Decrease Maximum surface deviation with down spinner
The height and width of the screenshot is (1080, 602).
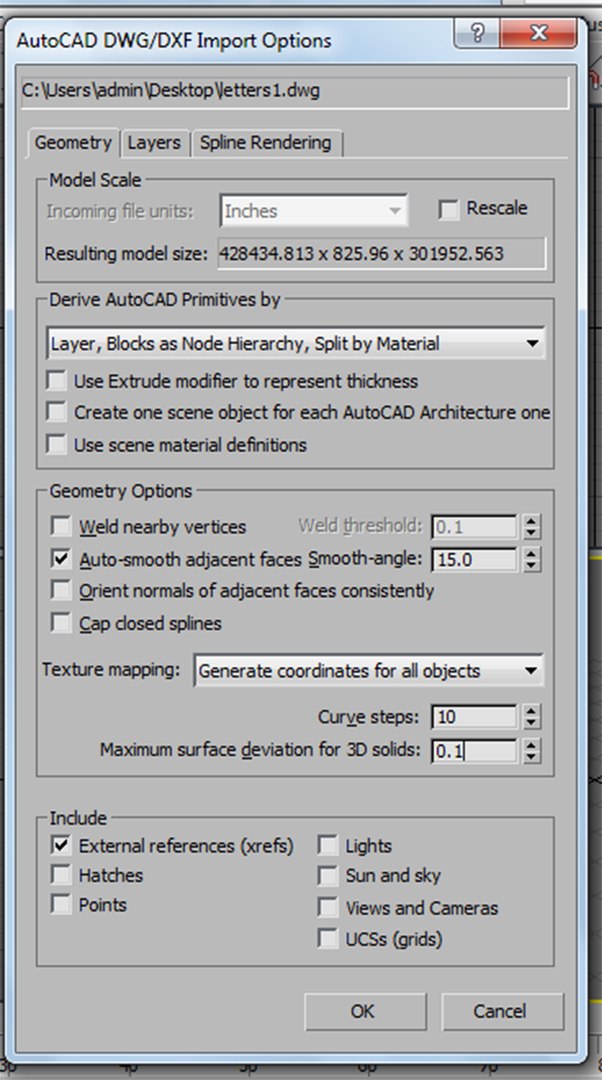531,757
